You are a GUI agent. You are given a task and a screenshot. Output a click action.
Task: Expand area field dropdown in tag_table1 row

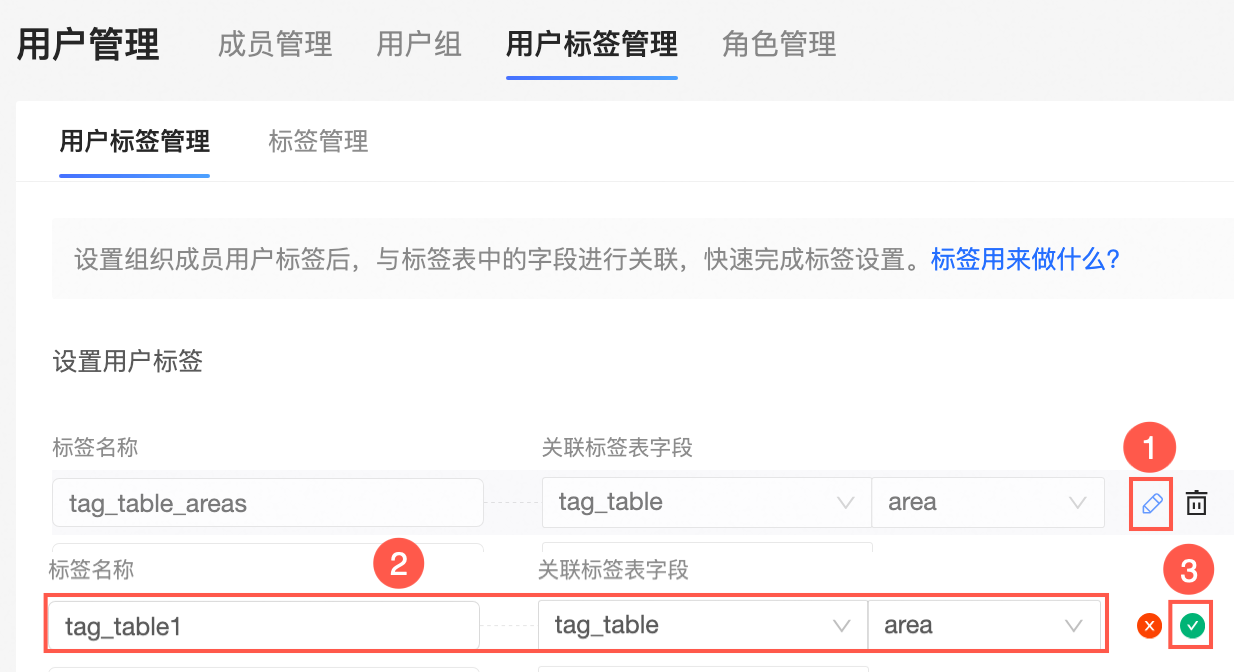click(x=983, y=626)
